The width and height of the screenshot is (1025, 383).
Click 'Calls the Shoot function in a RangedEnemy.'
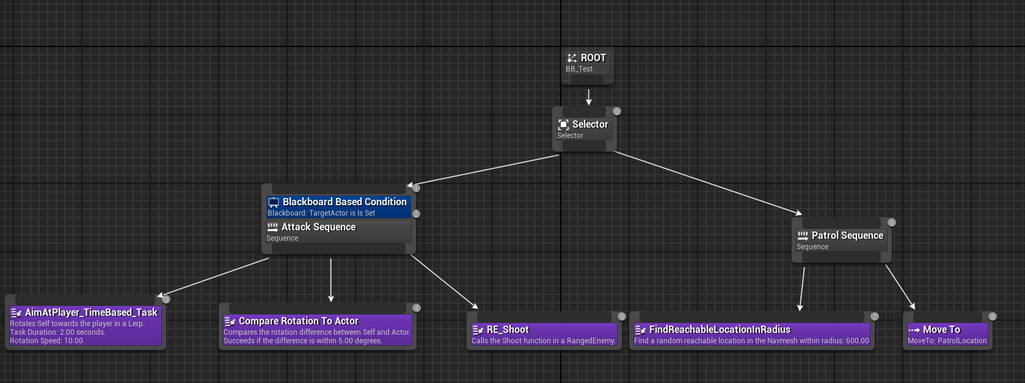tap(544, 341)
